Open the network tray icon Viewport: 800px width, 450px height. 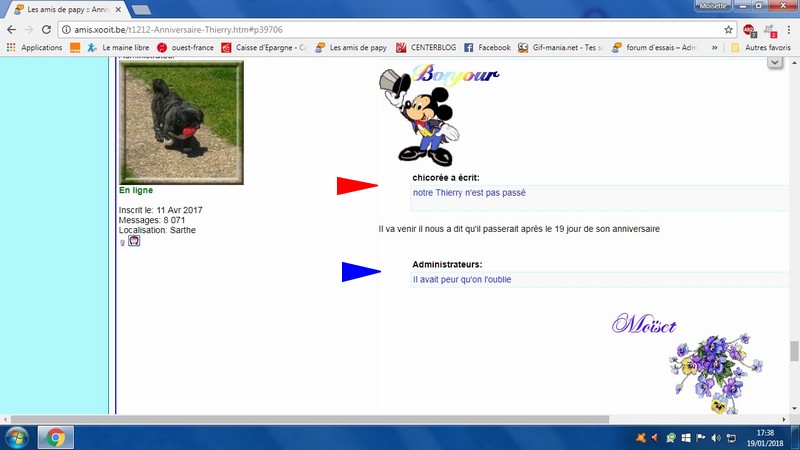click(x=731, y=438)
